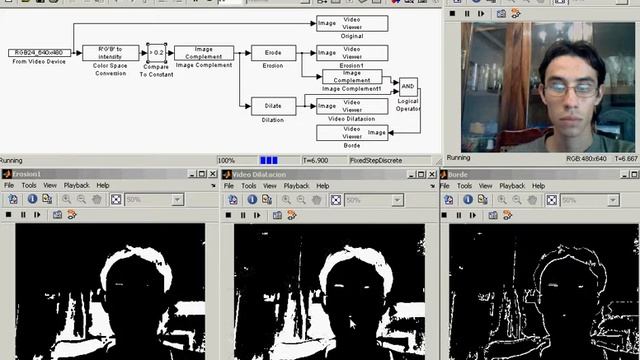Screen dimensions: 640x360
Task: Open print icon in Erosion1 toolbar
Action: [13, 199]
